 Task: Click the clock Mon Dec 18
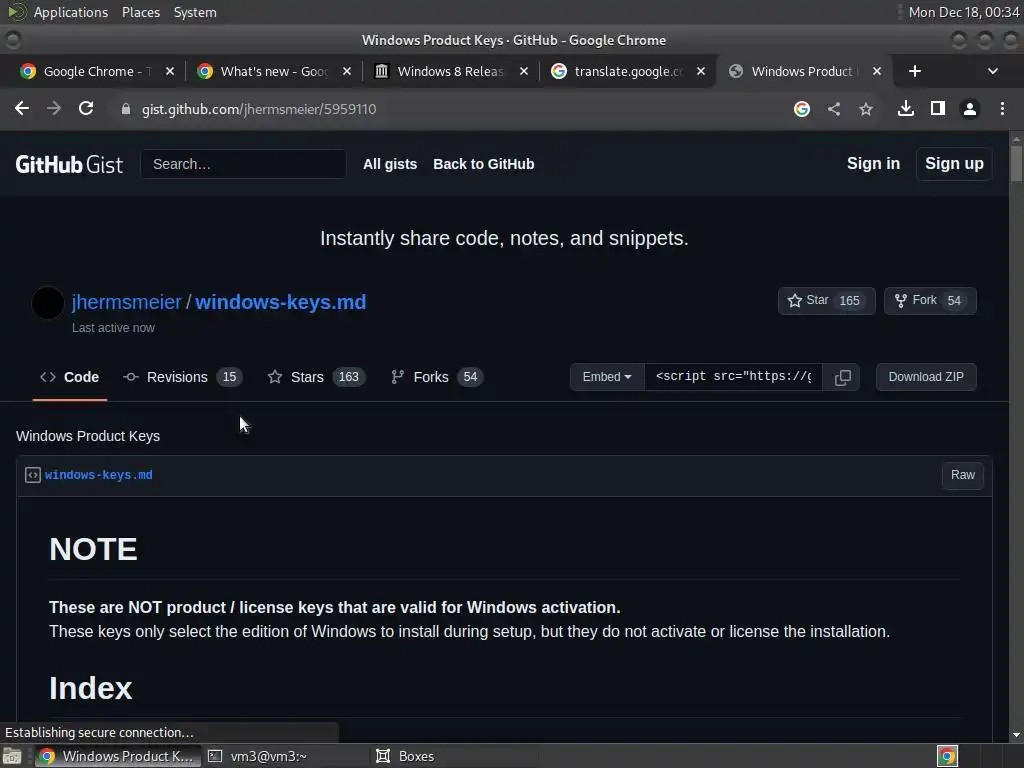point(963,12)
